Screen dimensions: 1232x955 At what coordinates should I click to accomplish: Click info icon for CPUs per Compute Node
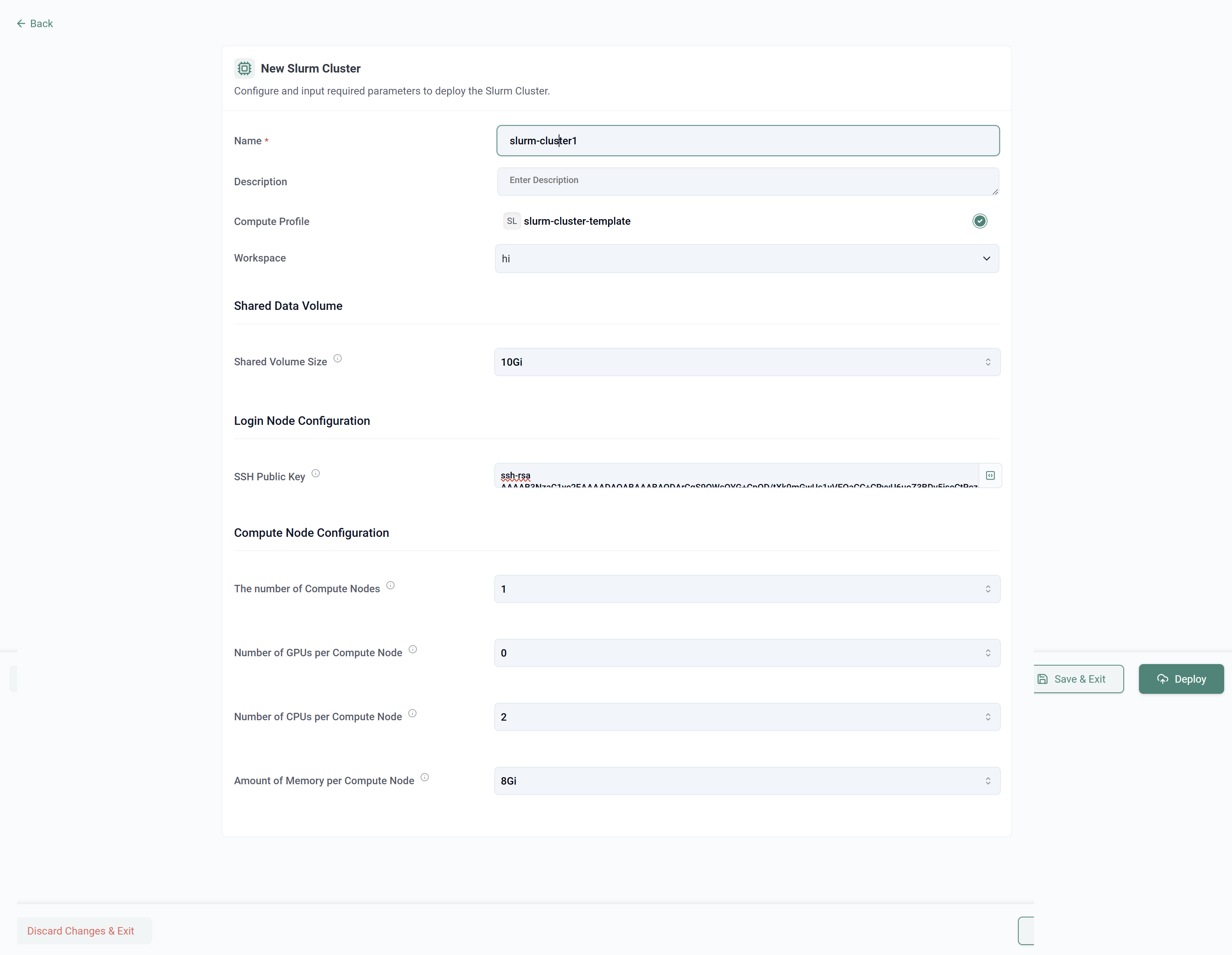412,714
